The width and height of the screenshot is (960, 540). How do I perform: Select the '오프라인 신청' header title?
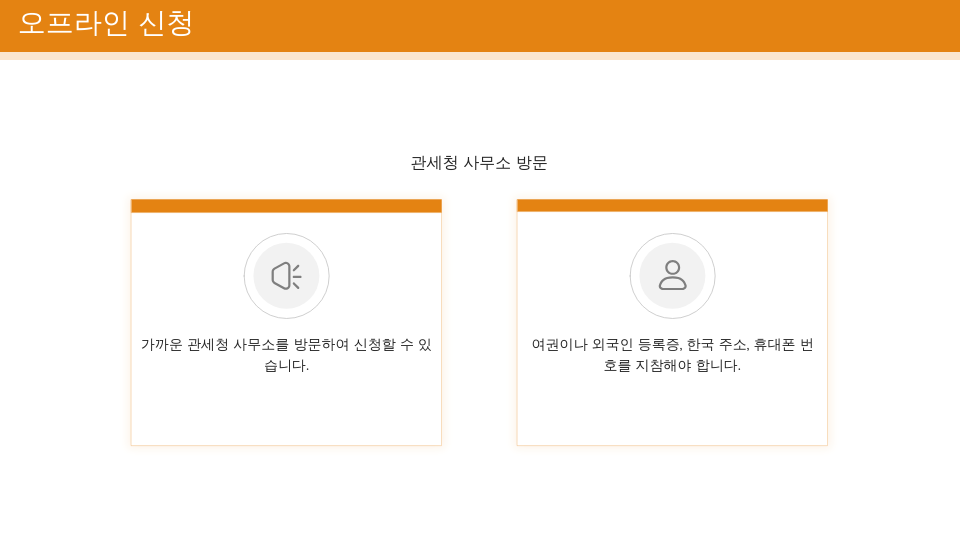[106, 24]
